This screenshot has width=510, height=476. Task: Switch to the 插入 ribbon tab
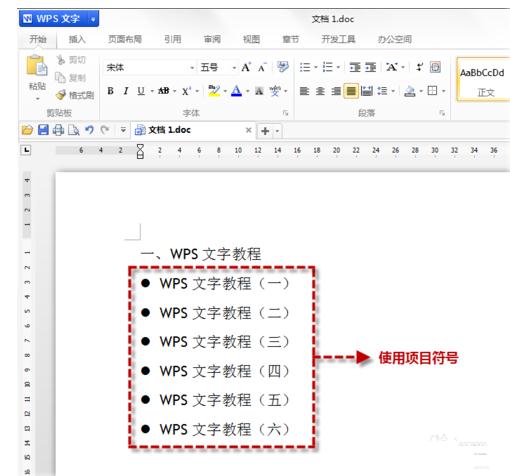[77, 39]
